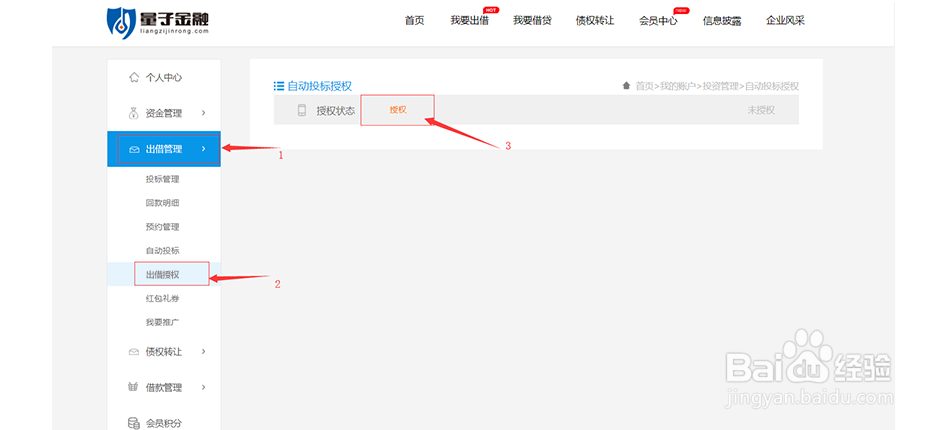Image resolution: width=945 pixels, height=430 pixels.
Task: Click the envelope icon beside sidebar 债权转让
Action: pos(134,352)
